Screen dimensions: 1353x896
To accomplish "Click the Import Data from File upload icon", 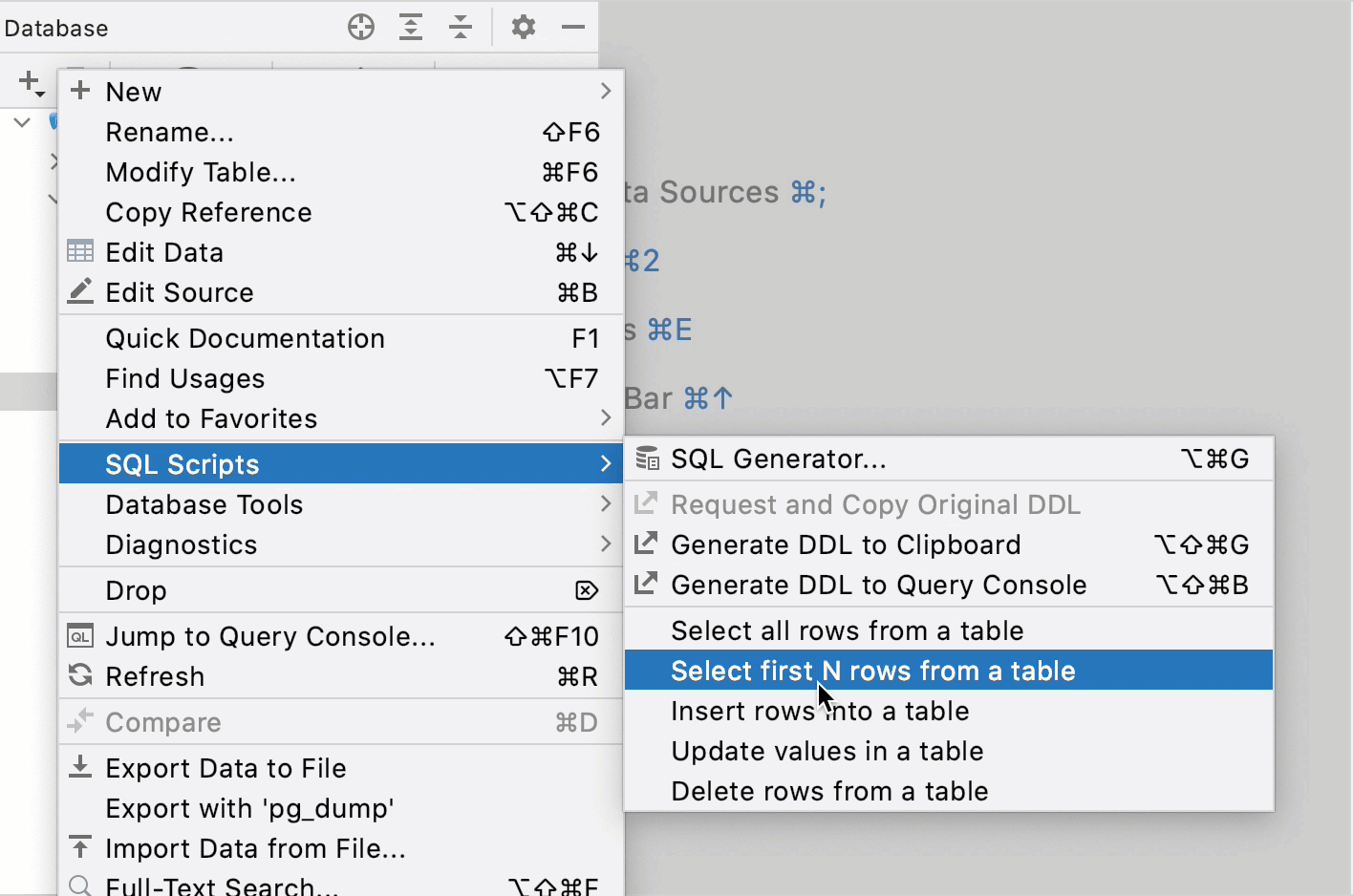I will tap(80, 848).
